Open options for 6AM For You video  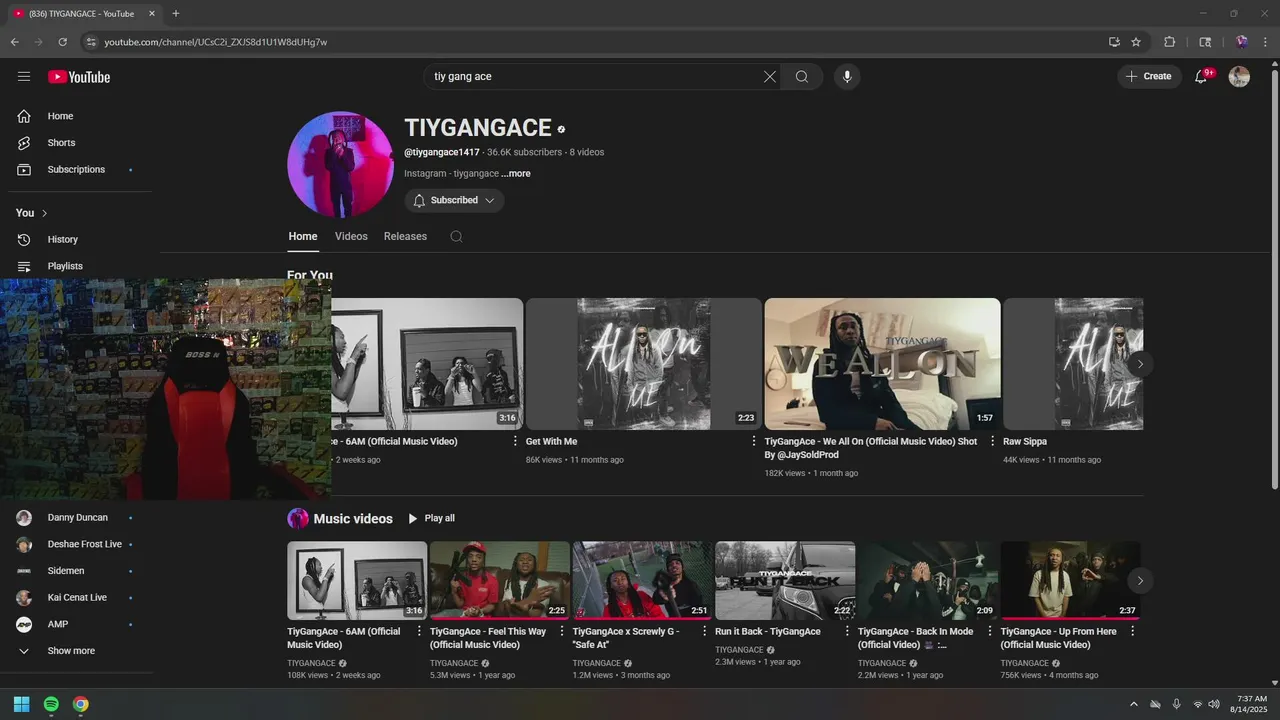click(515, 441)
